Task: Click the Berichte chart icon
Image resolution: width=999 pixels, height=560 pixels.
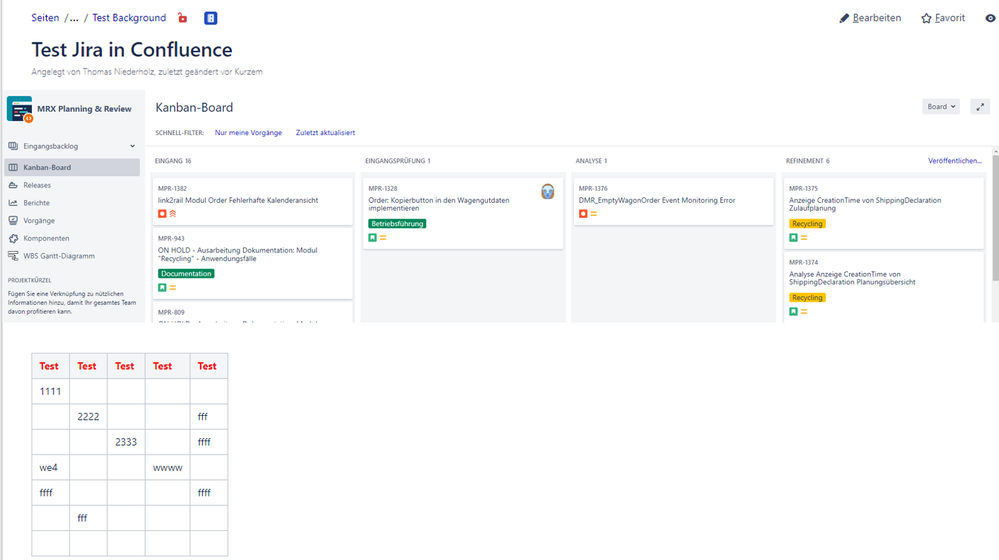Action: (13, 203)
